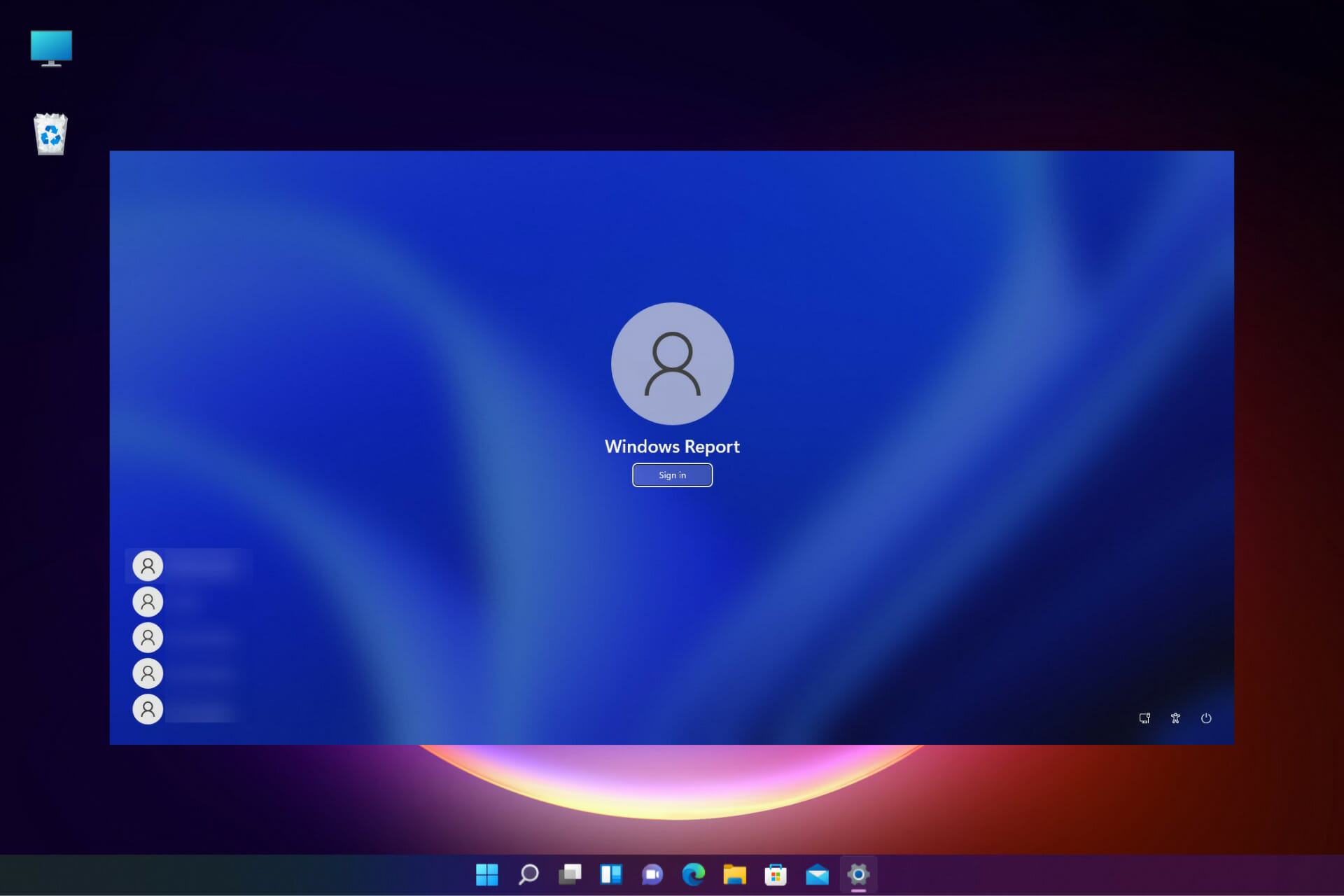Viewport: 1344px width, 896px height.
Task: Select the second alternate user account
Action: click(x=148, y=600)
